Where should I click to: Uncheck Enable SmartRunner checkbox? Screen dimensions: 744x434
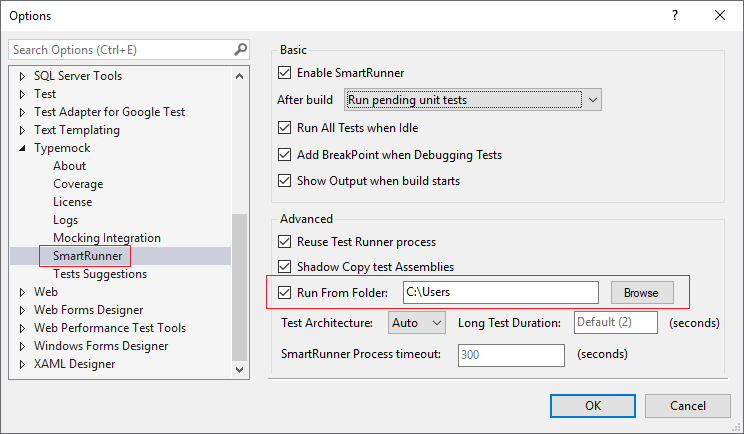coord(284,73)
